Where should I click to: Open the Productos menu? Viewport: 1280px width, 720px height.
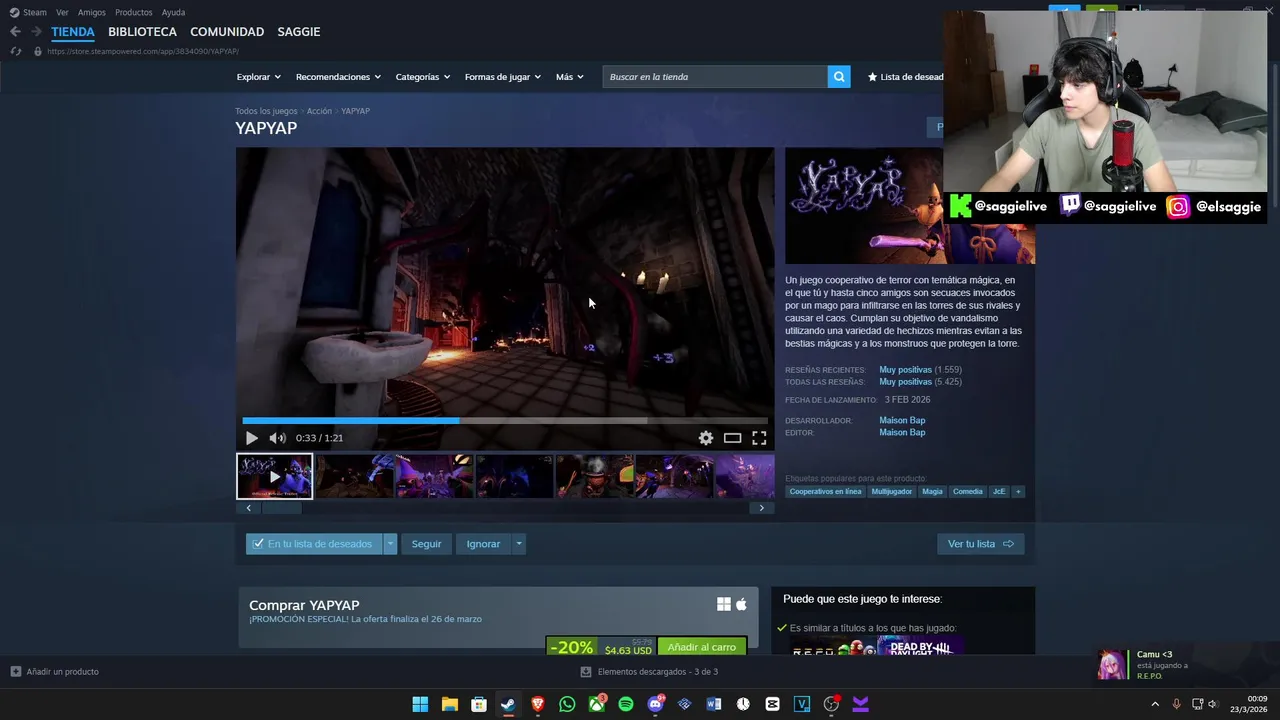(x=134, y=12)
